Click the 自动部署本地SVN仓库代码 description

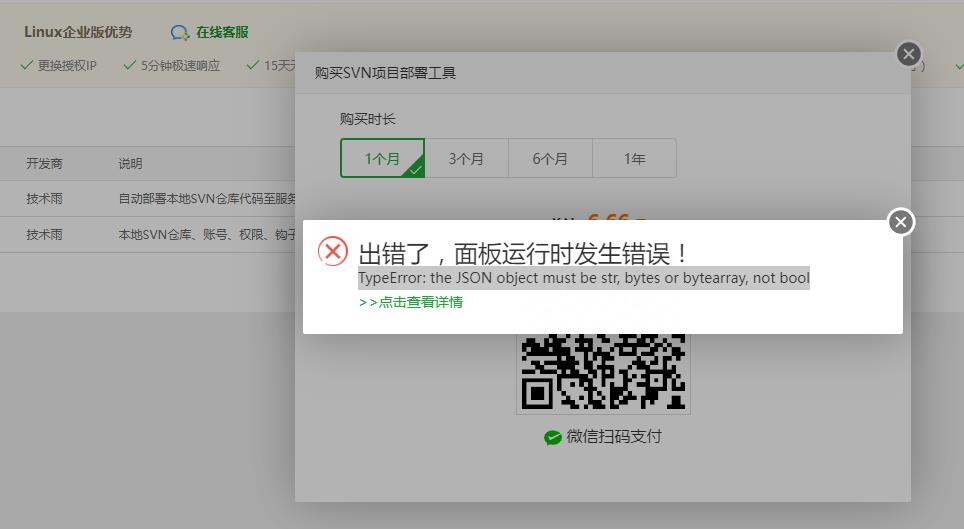[x=207, y=199]
